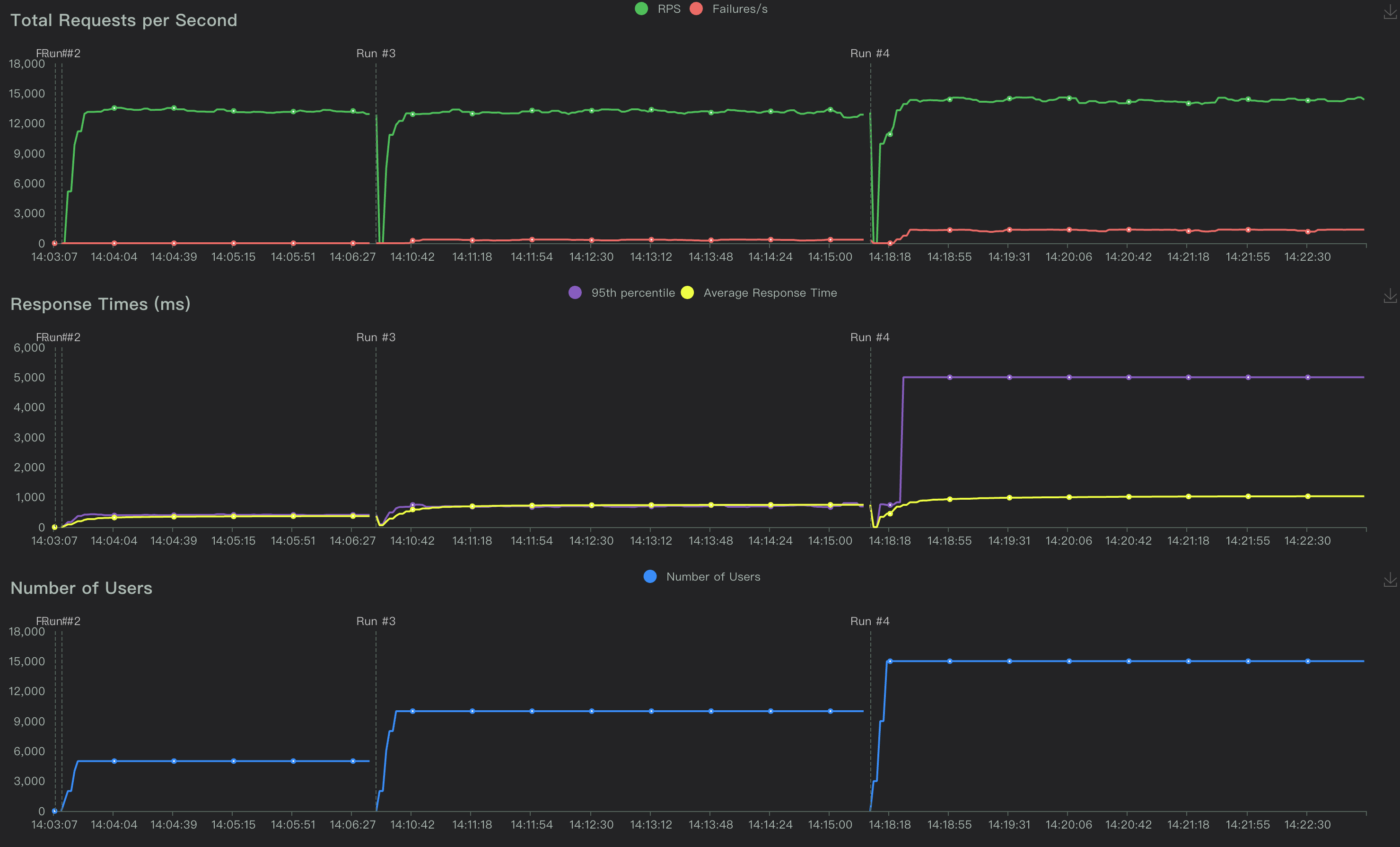Viewport: 1400px width, 847px height.
Task: Toggle the 95th percentile legend entry
Action: coord(632,293)
